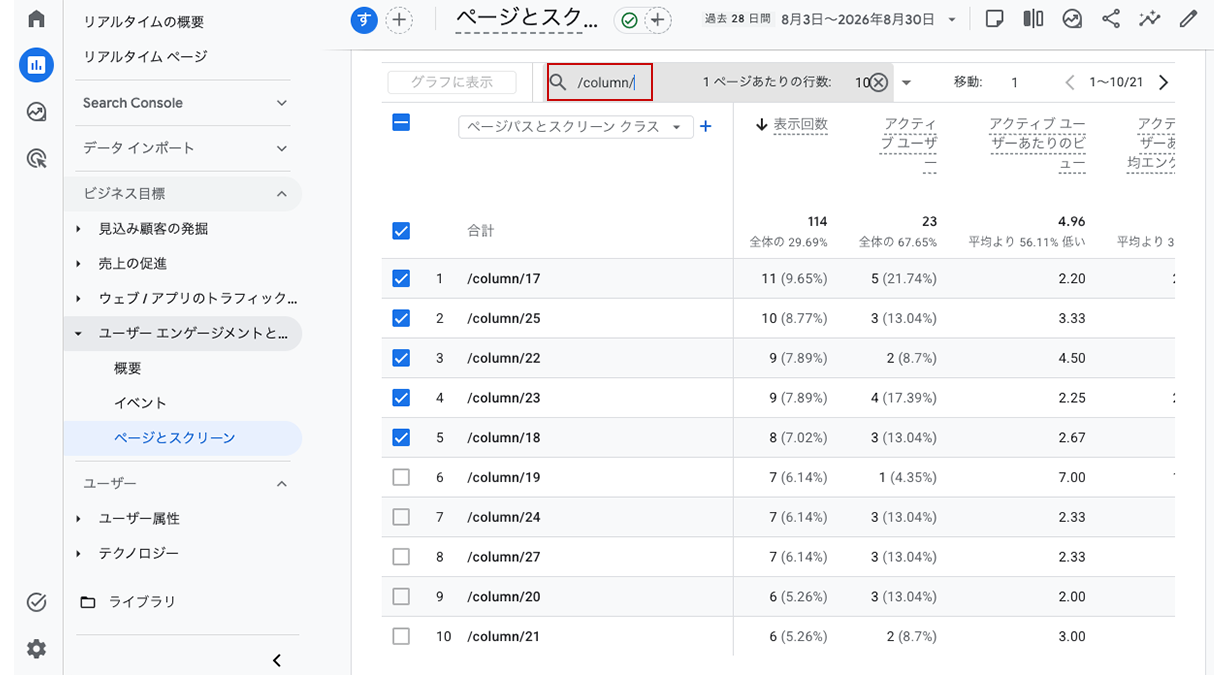Uncheck the checkbox for /column/18
1228x675 pixels.
click(x=401, y=437)
